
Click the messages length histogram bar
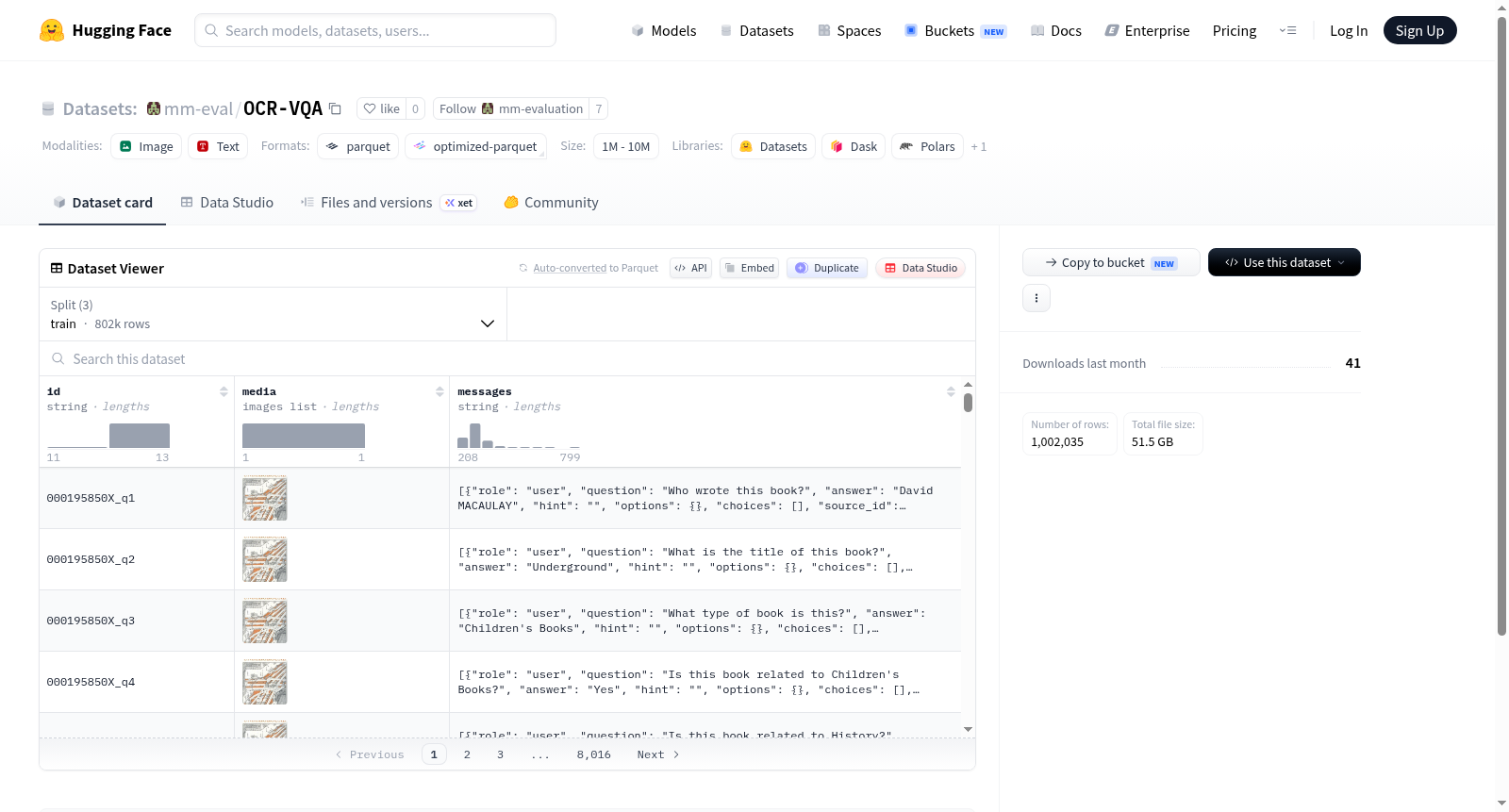click(475, 436)
